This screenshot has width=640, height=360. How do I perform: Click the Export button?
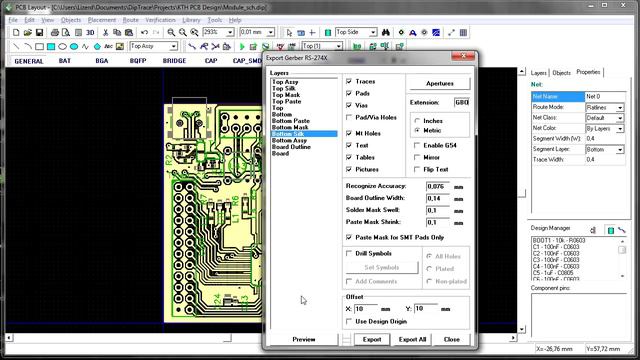tap(372, 339)
